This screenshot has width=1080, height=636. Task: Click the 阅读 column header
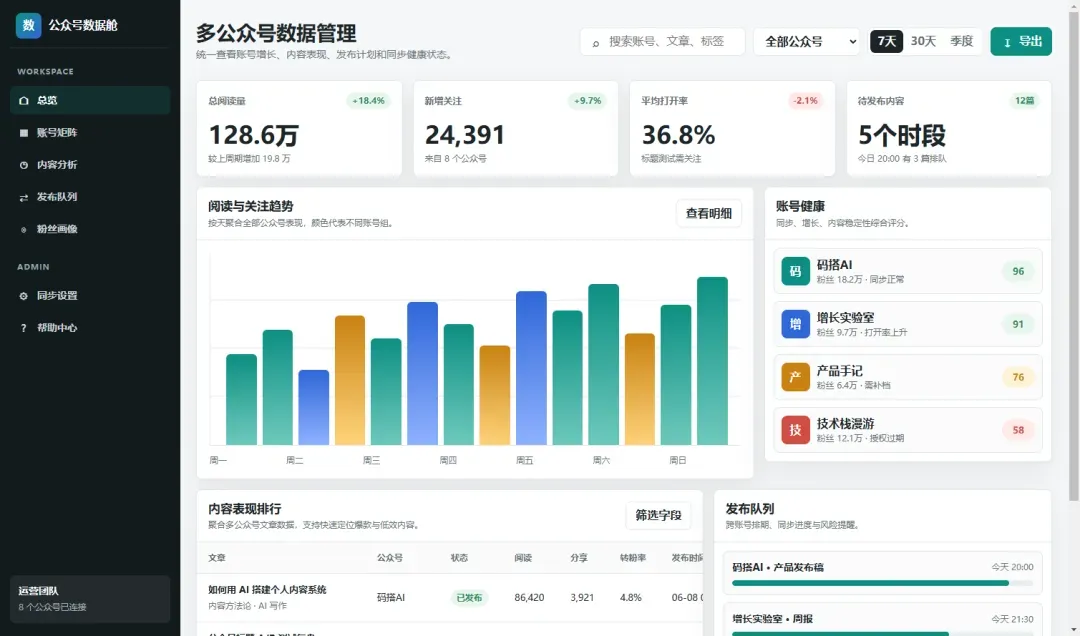tap(523, 558)
